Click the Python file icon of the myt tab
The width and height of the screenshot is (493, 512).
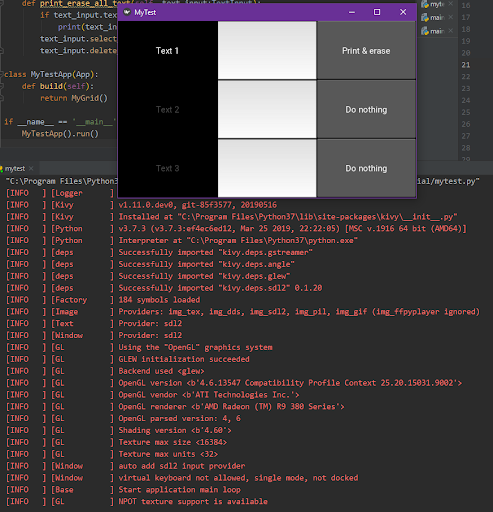pyautogui.click(x=424, y=4)
